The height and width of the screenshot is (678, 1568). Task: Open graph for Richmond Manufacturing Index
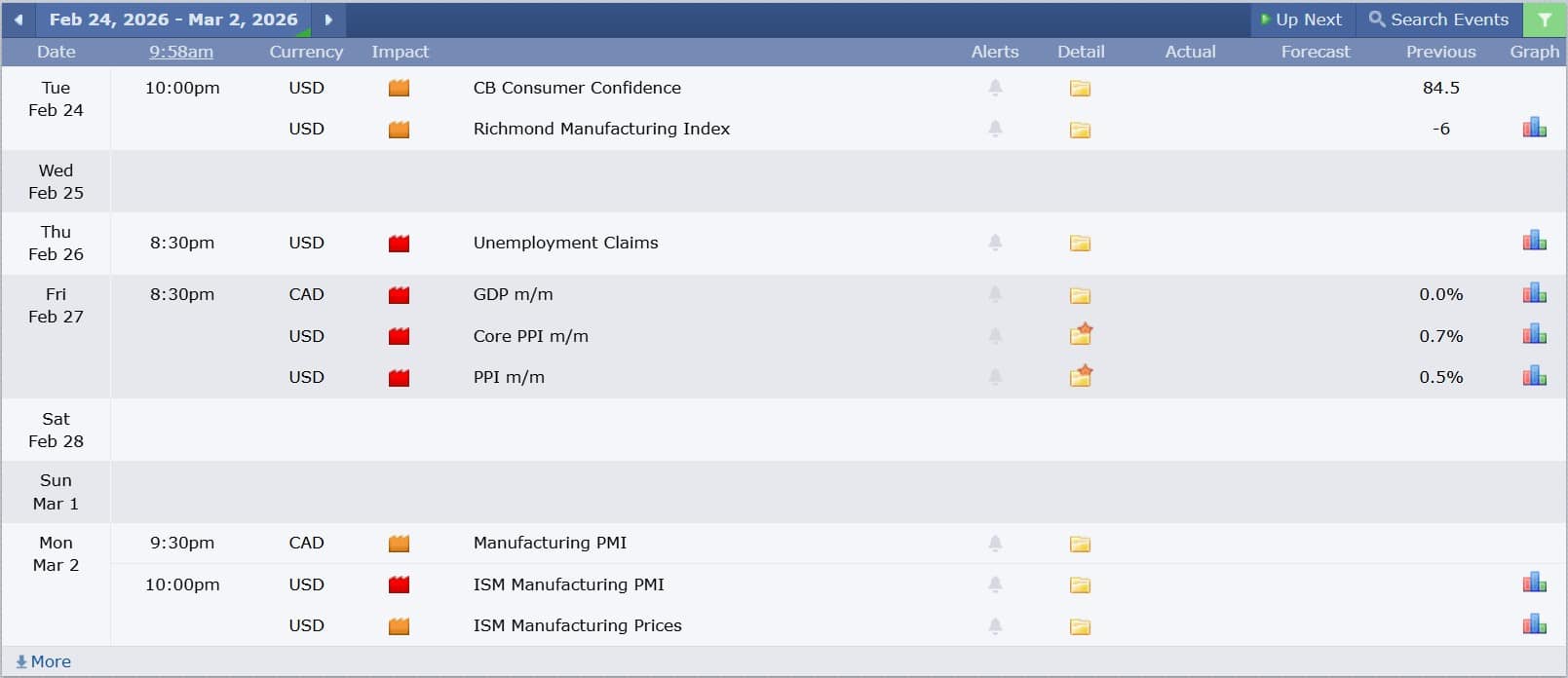click(x=1534, y=128)
